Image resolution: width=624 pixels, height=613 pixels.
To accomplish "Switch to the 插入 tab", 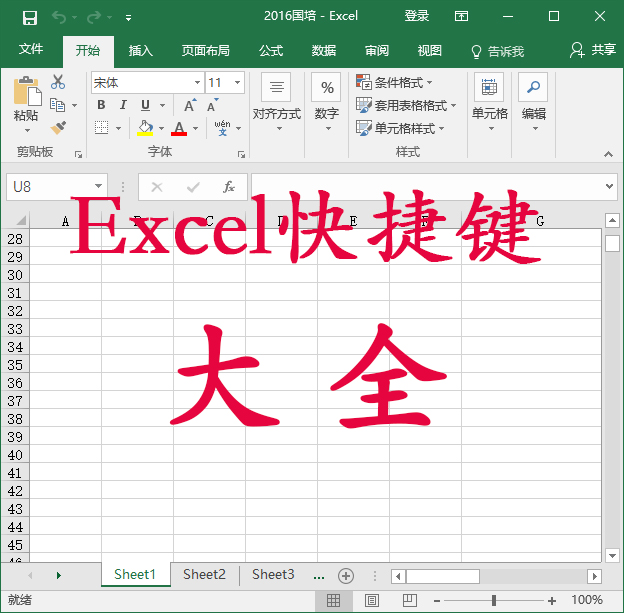I will (140, 51).
